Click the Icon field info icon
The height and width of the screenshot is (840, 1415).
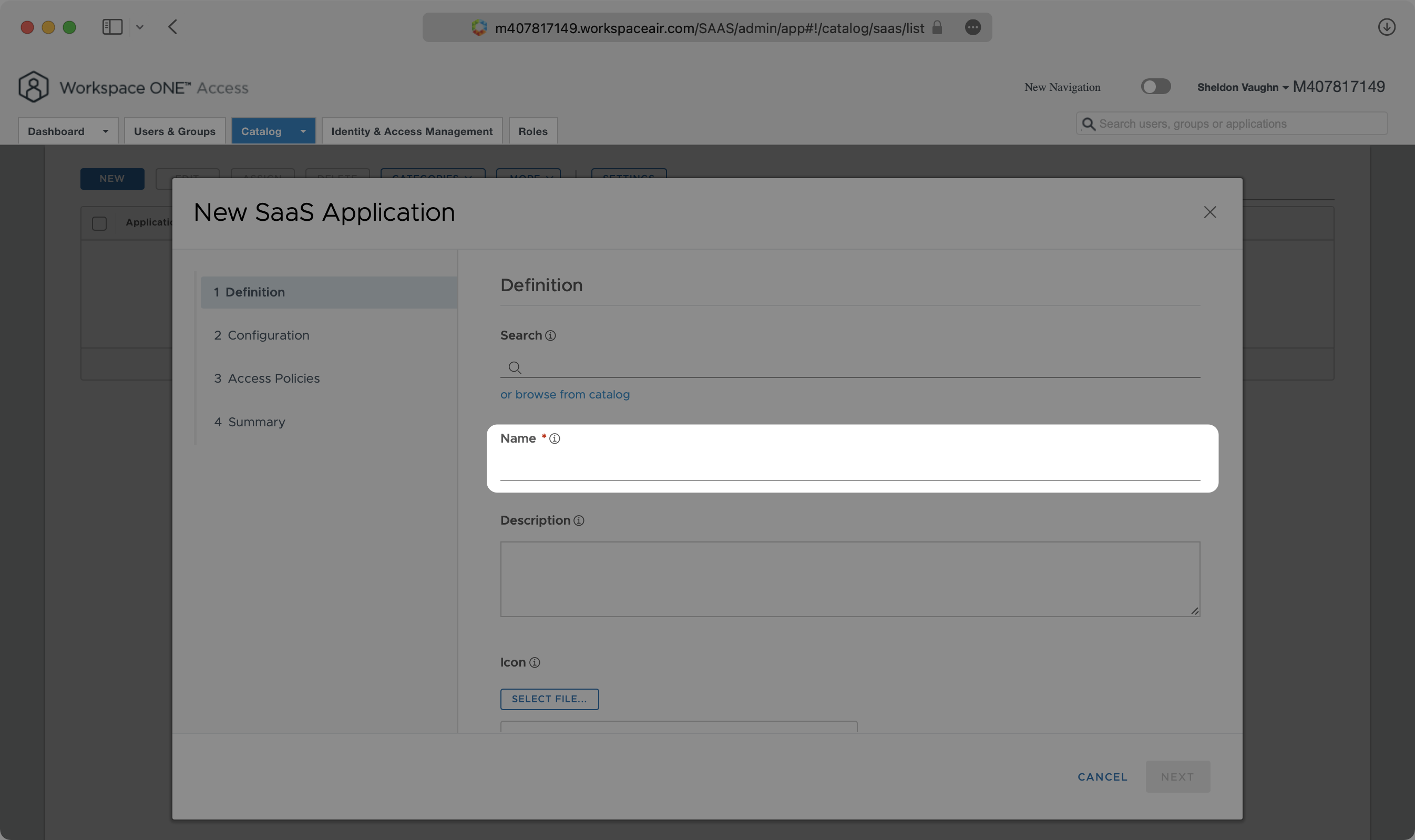pos(534,661)
